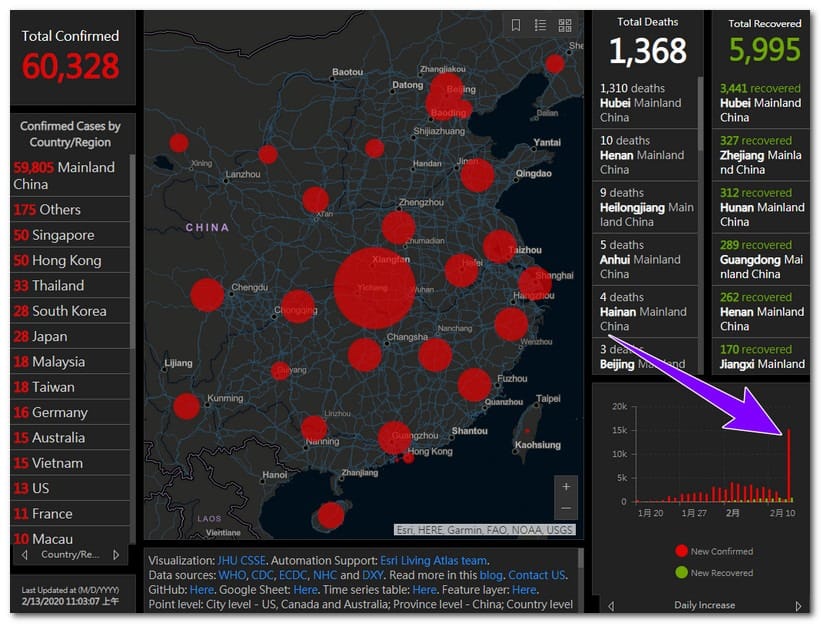The image size is (821, 624).
Task: Select Henan 10 deaths entry
Action: pyautogui.click(x=645, y=155)
